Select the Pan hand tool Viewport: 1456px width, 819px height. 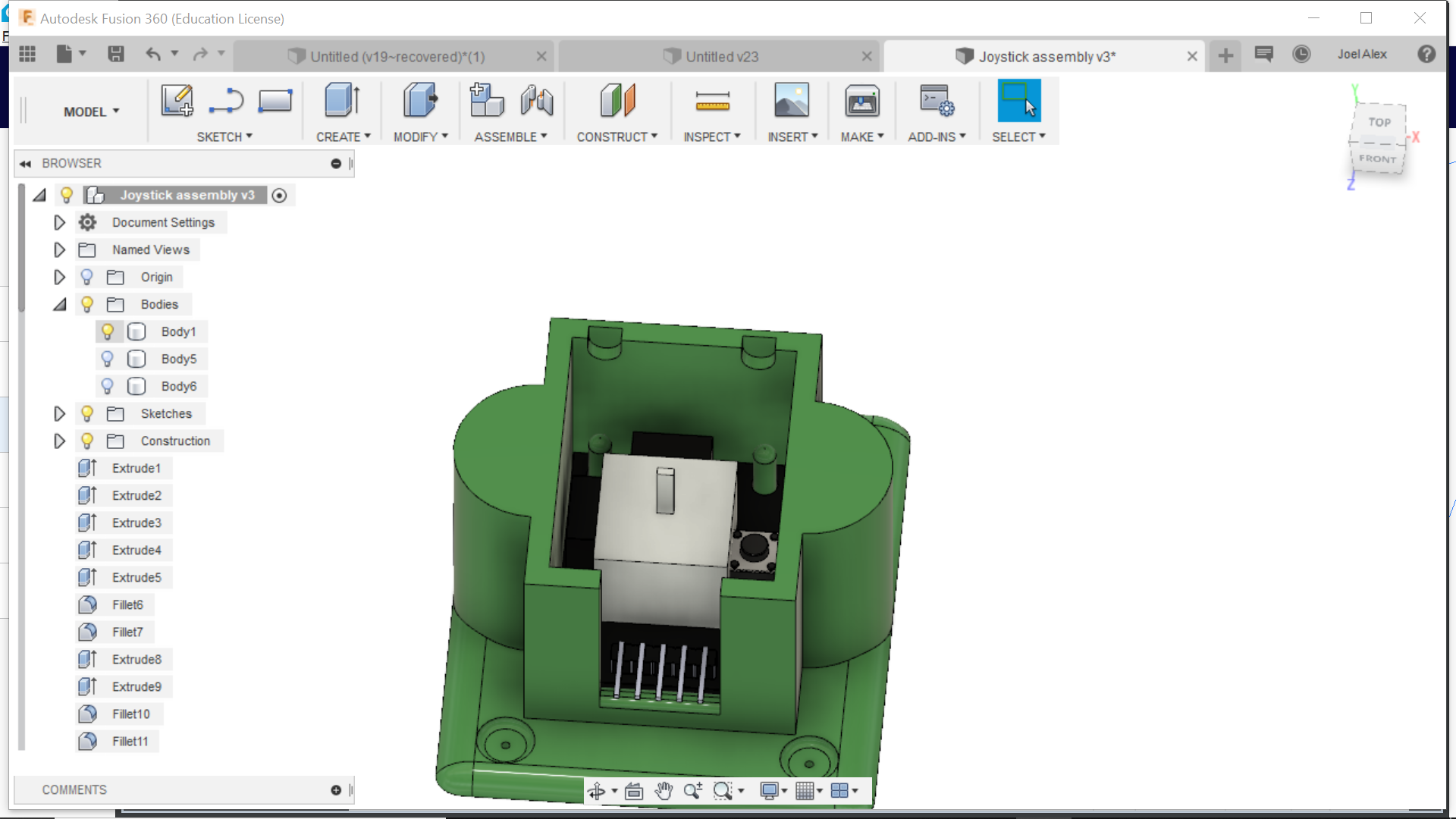pyautogui.click(x=664, y=791)
